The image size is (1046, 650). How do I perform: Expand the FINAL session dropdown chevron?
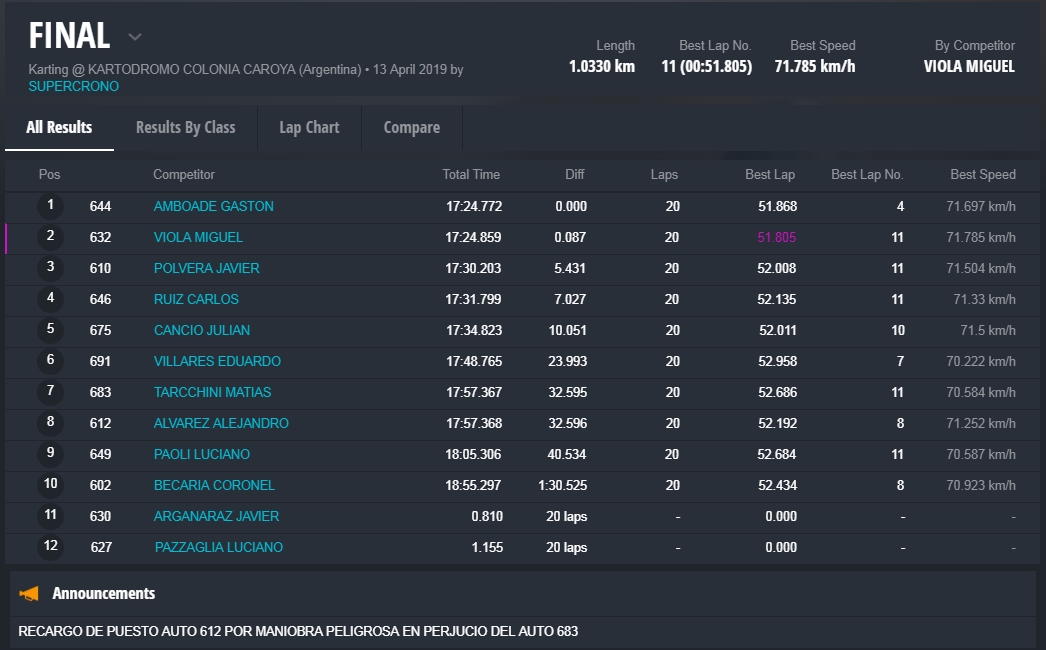[135, 37]
